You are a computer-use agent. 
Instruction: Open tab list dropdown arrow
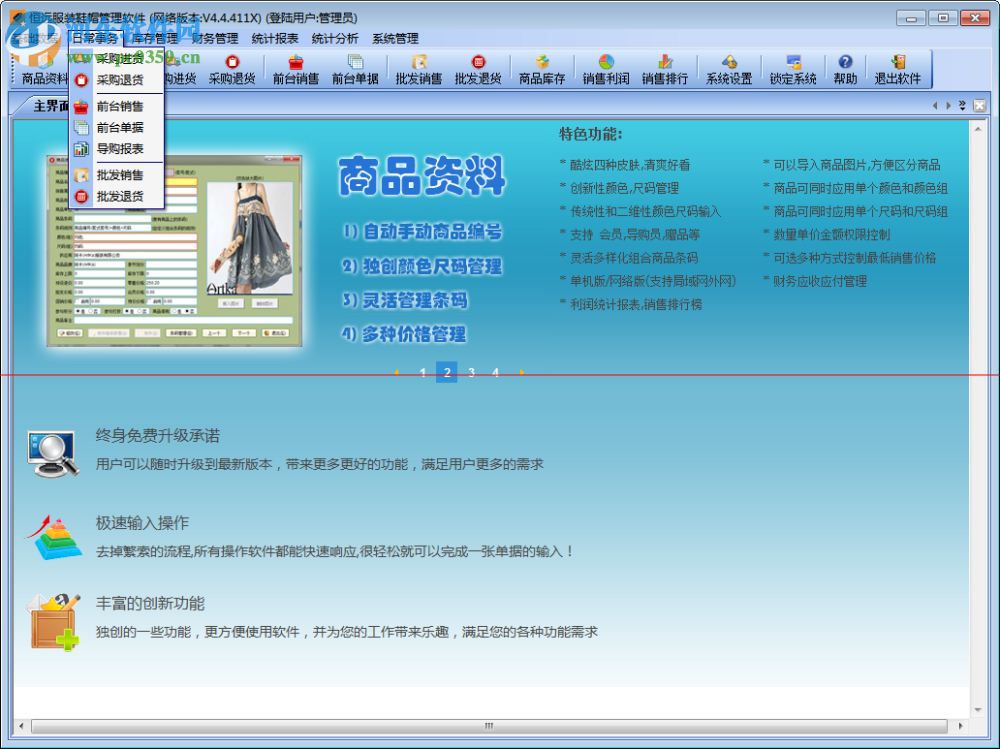click(962, 105)
